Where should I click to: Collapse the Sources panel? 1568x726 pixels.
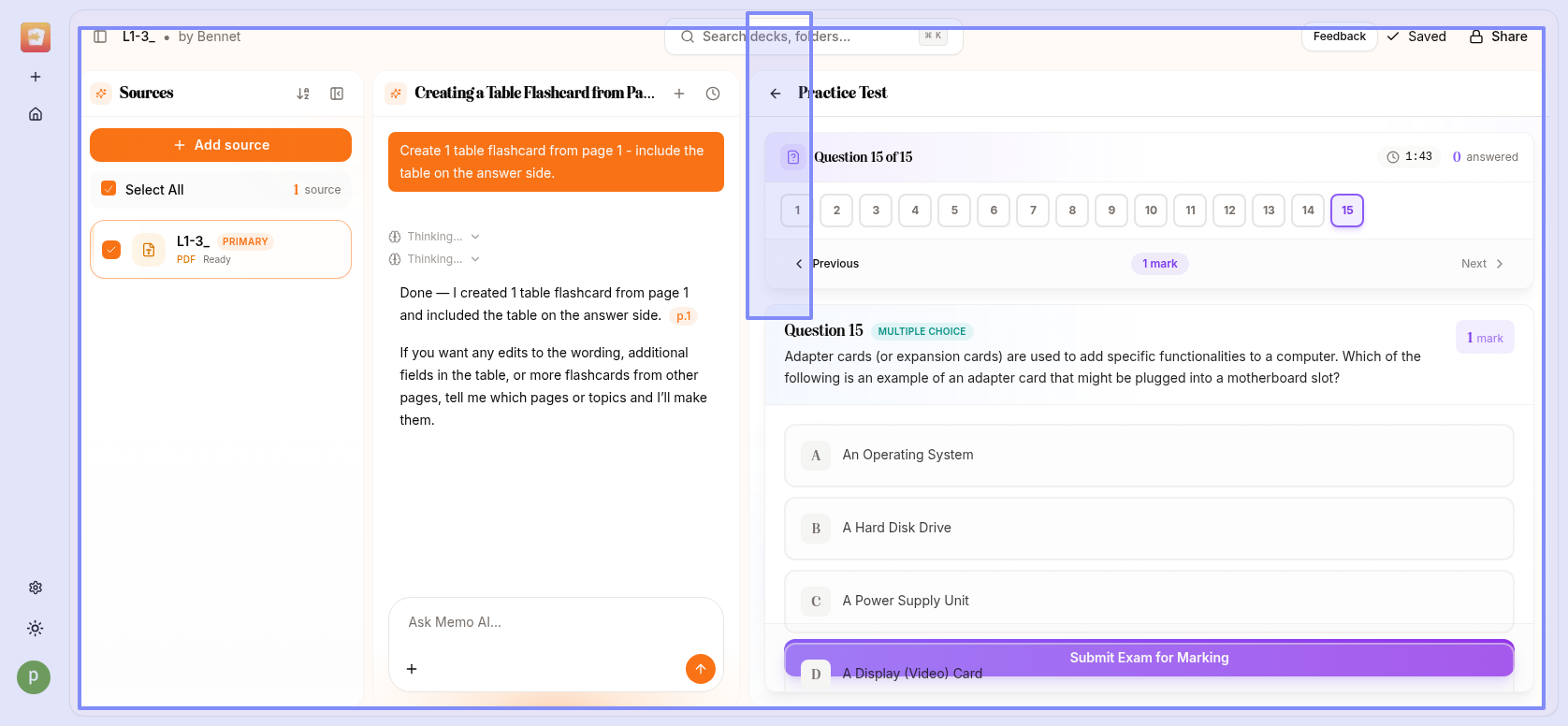(x=337, y=94)
